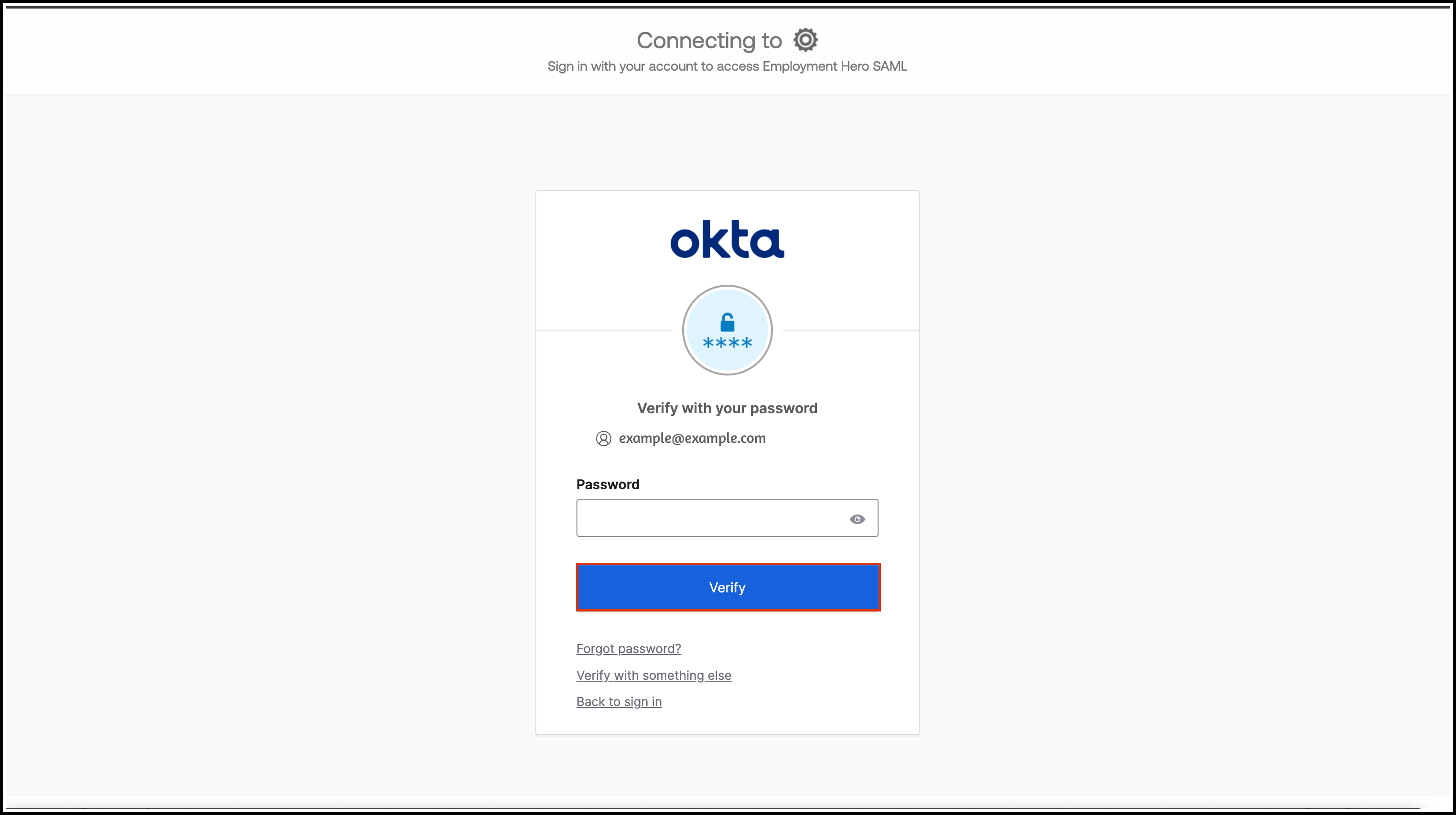Show the password using the eye icon

pos(857,519)
